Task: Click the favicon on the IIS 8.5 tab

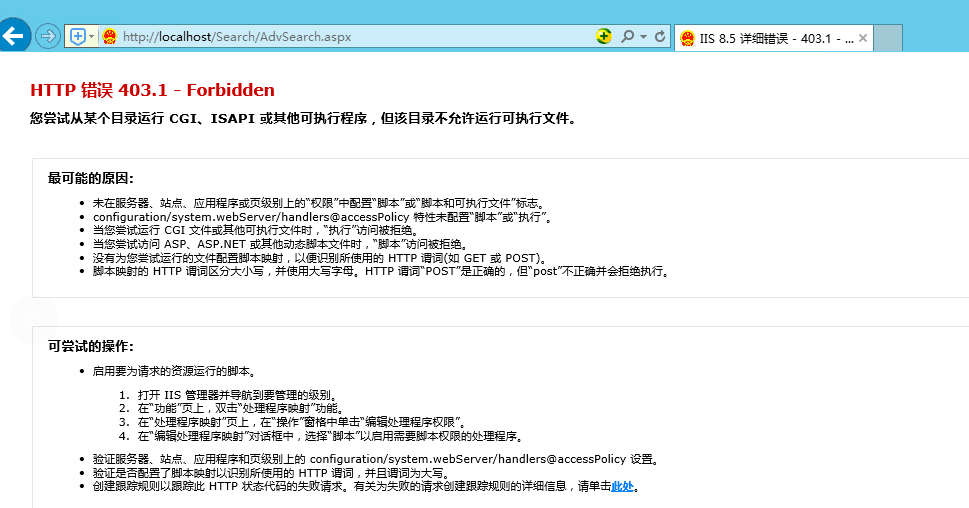Action: click(687, 38)
